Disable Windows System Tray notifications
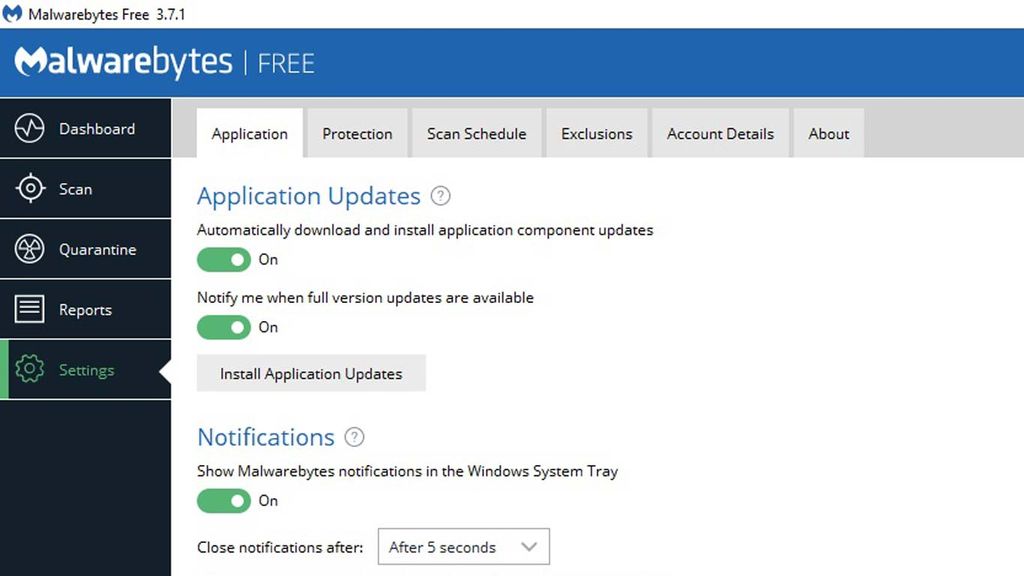The height and width of the screenshot is (576, 1024). [x=224, y=500]
